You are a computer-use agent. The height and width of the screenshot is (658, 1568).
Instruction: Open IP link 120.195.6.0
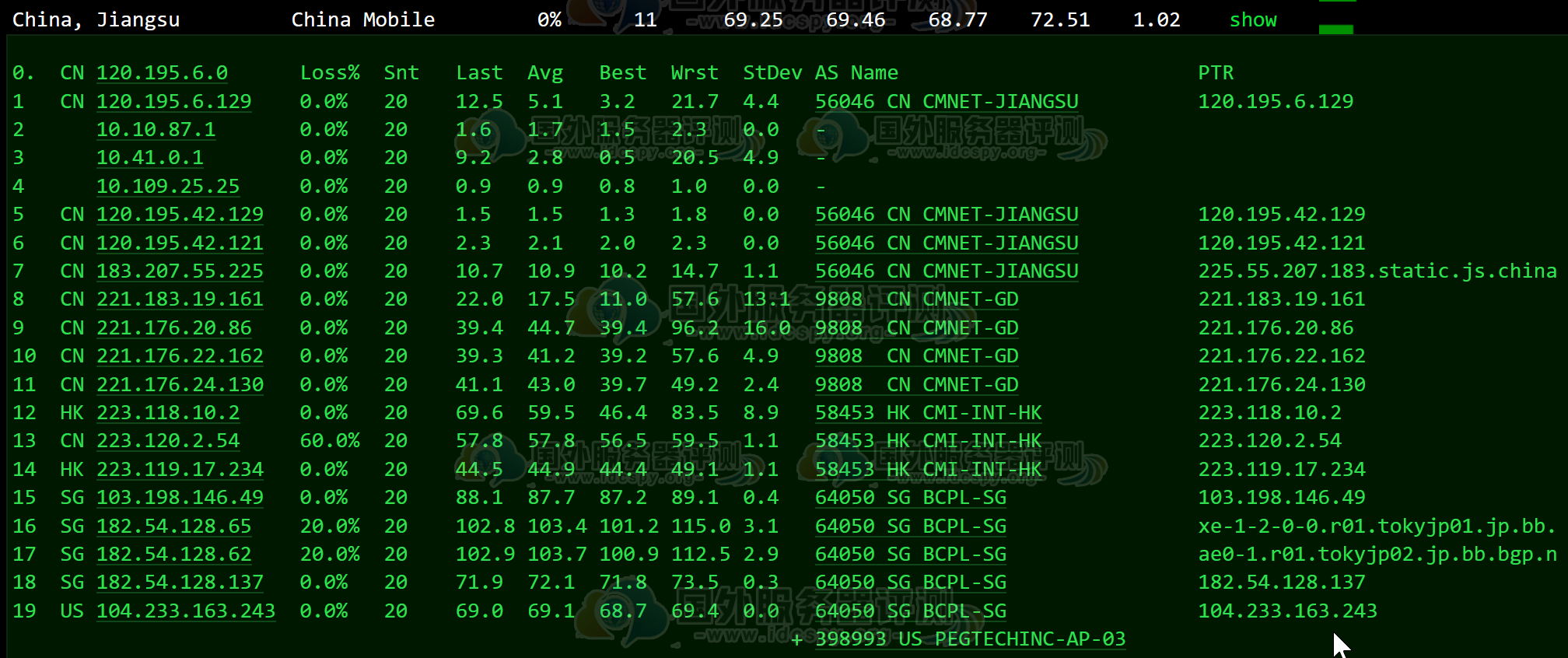[162, 73]
